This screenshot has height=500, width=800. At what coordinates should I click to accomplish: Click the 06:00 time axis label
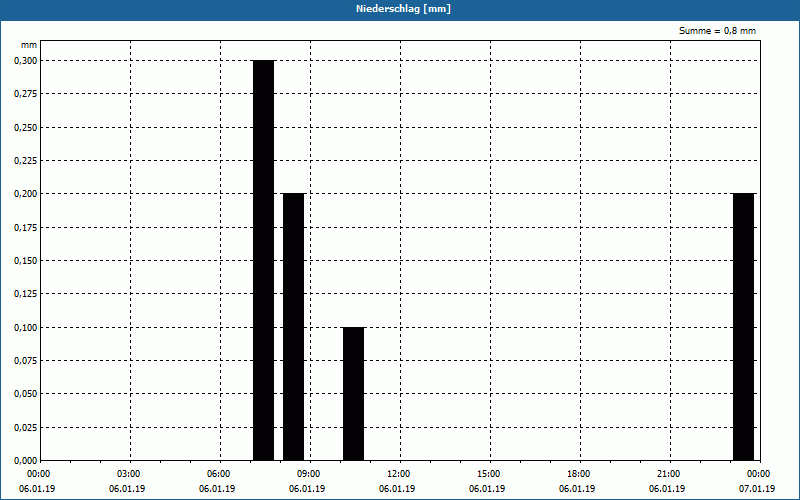click(x=220, y=474)
